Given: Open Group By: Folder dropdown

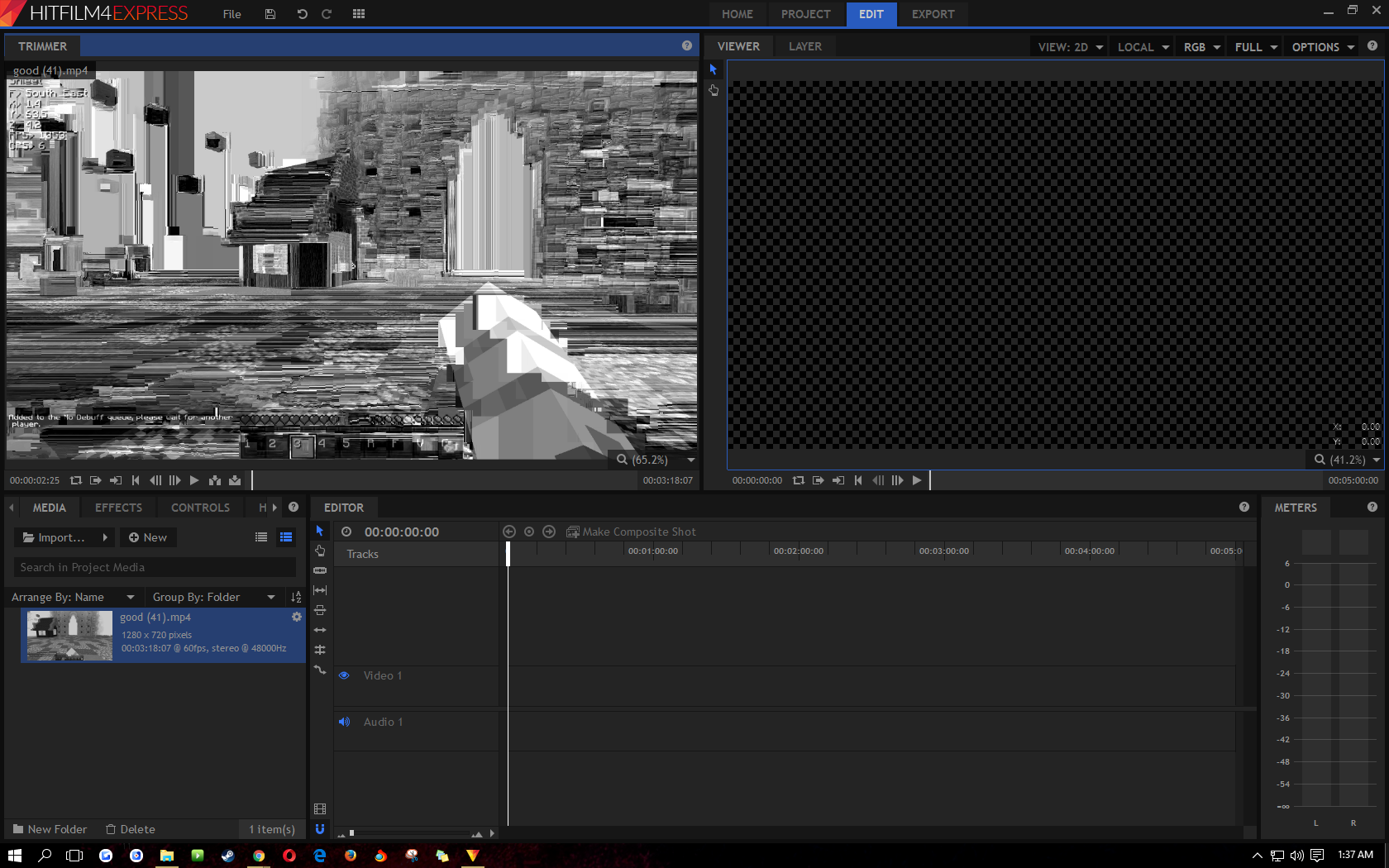Looking at the screenshot, I should (213, 597).
